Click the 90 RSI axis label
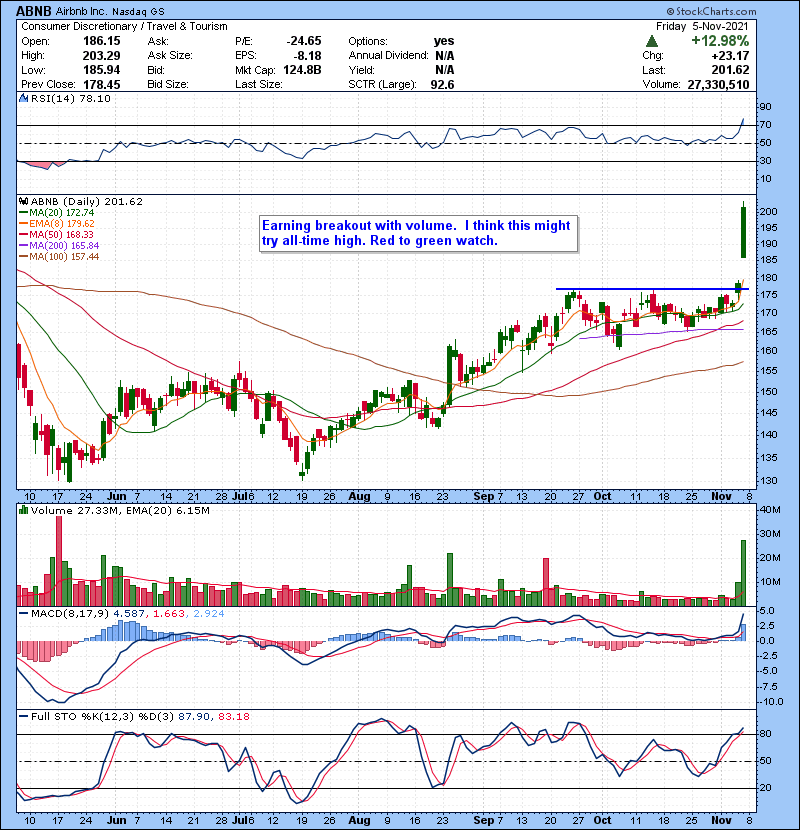The image size is (800, 830). (x=766, y=107)
